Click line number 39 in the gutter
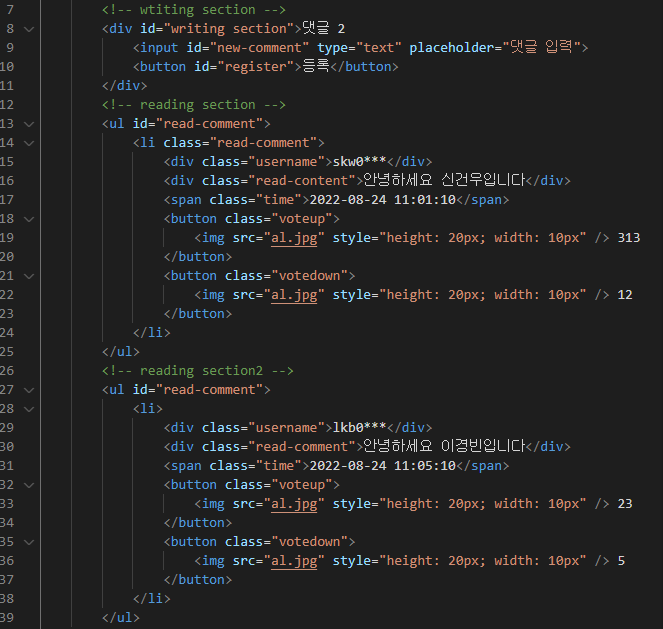The width and height of the screenshot is (663, 629). pyautogui.click(x=7, y=618)
